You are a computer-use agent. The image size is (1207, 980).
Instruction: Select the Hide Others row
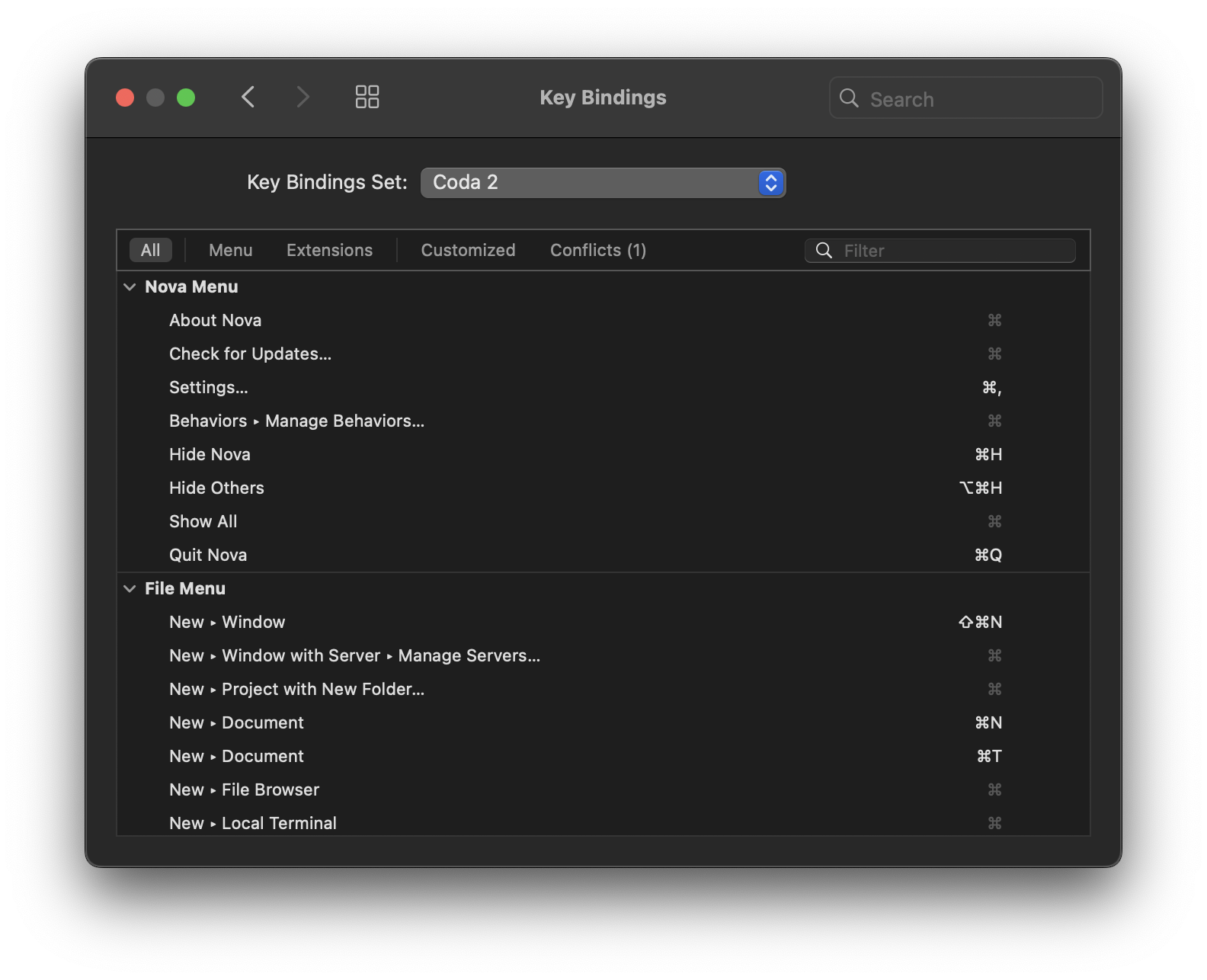coord(603,488)
